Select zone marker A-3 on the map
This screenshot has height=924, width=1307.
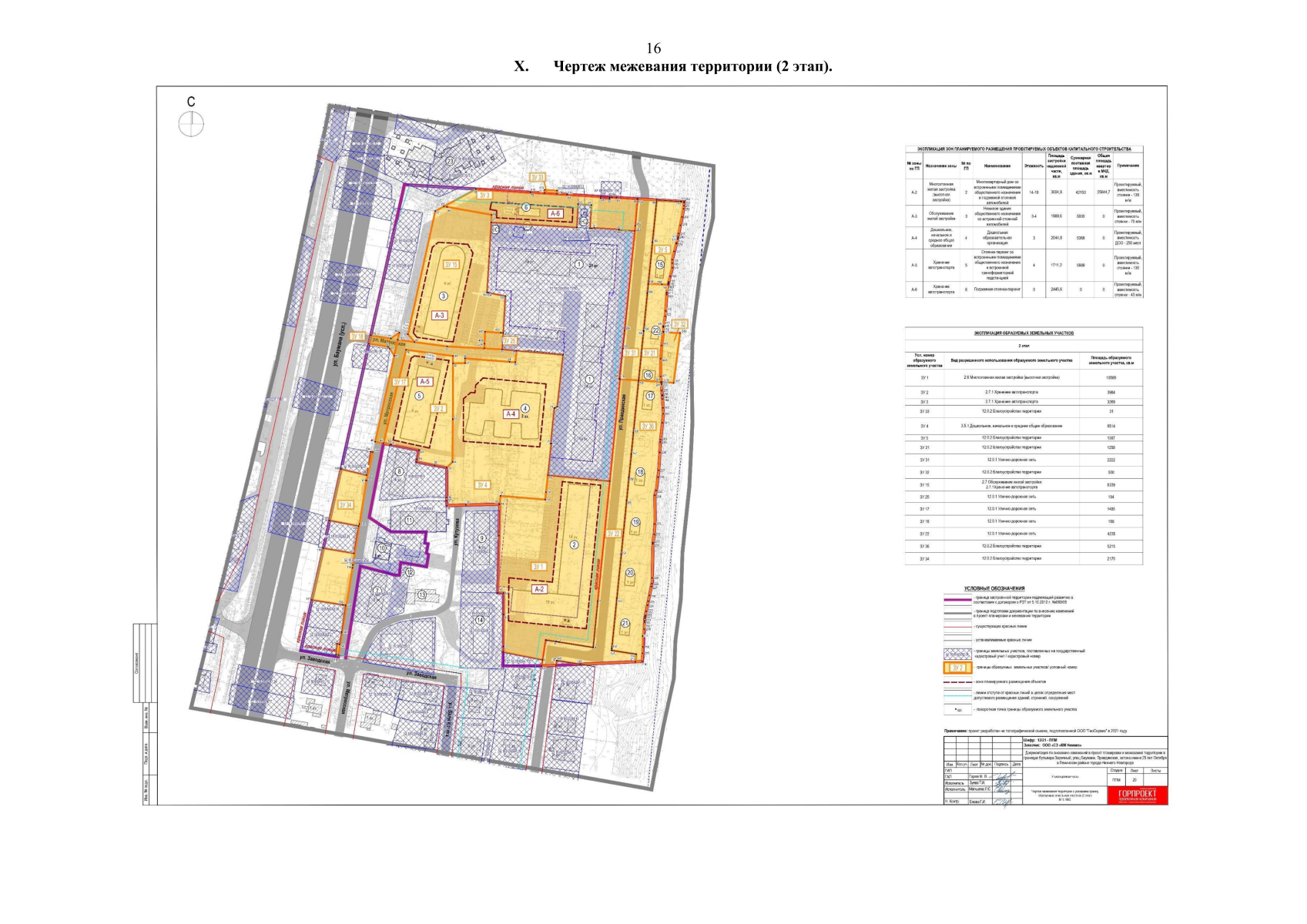pyautogui.click(x=440, y=315)
